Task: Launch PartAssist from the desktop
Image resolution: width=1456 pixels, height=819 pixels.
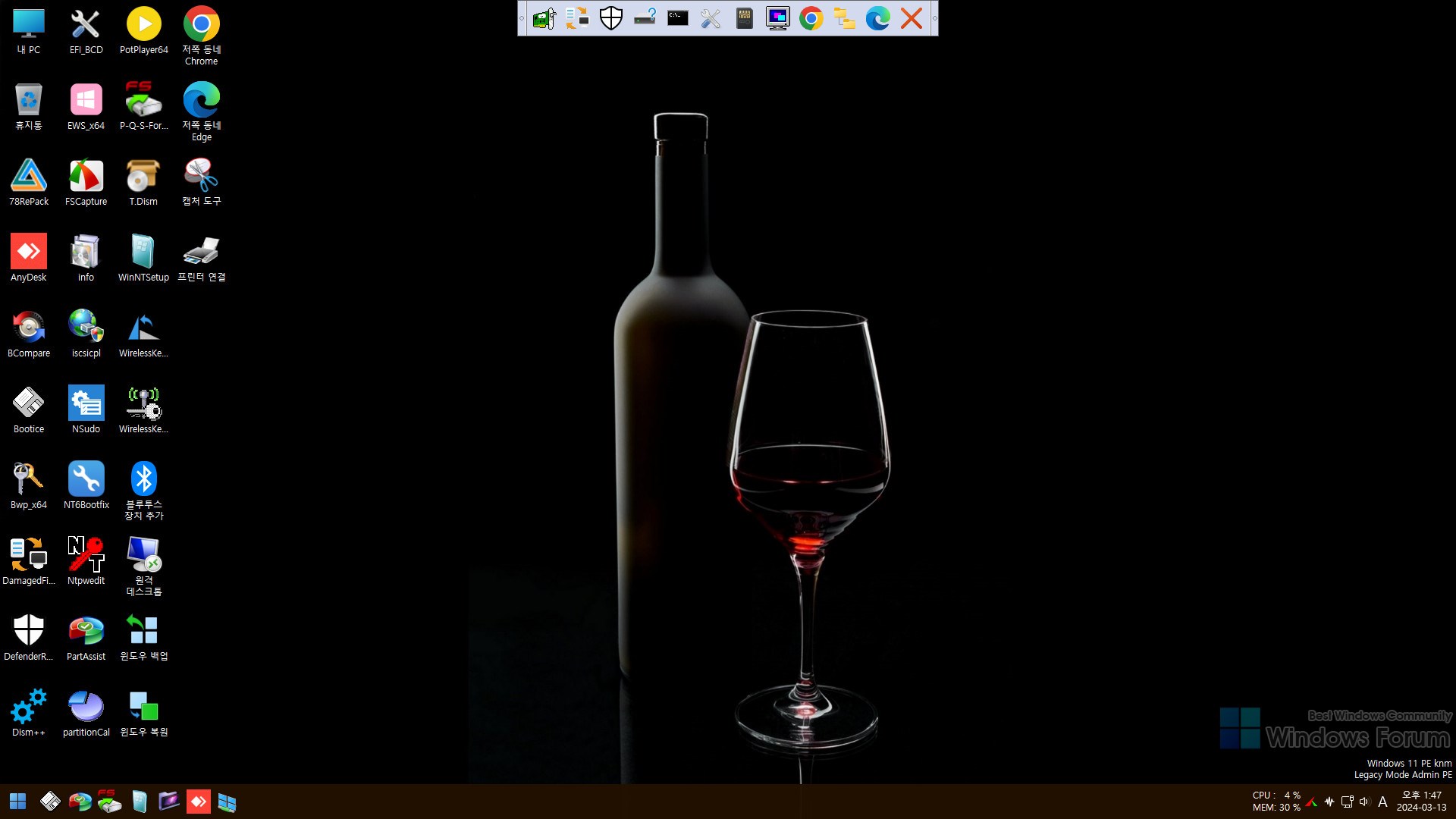Action: click(x=86, y=639)
